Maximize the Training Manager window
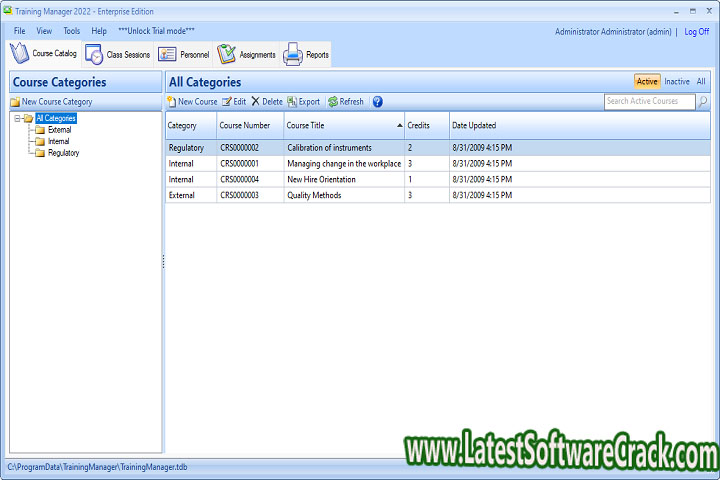The image size is (720, 480). click(x=693, y=11)
